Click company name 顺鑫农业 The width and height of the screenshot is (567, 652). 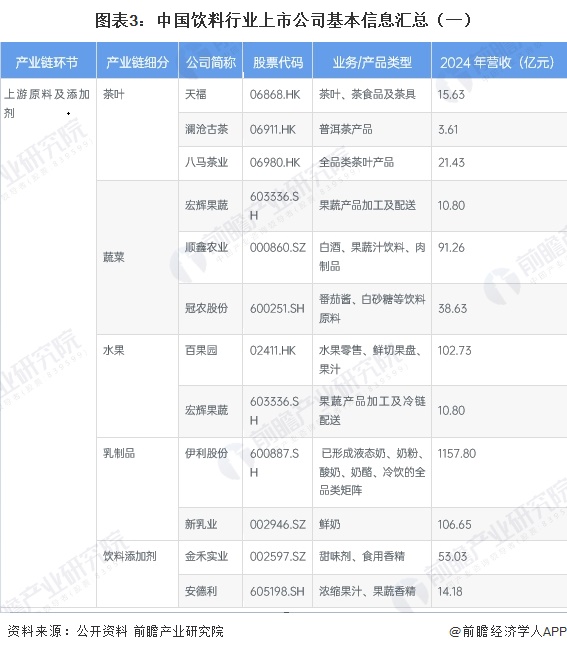pyautogui.click(x=207, y=247)
